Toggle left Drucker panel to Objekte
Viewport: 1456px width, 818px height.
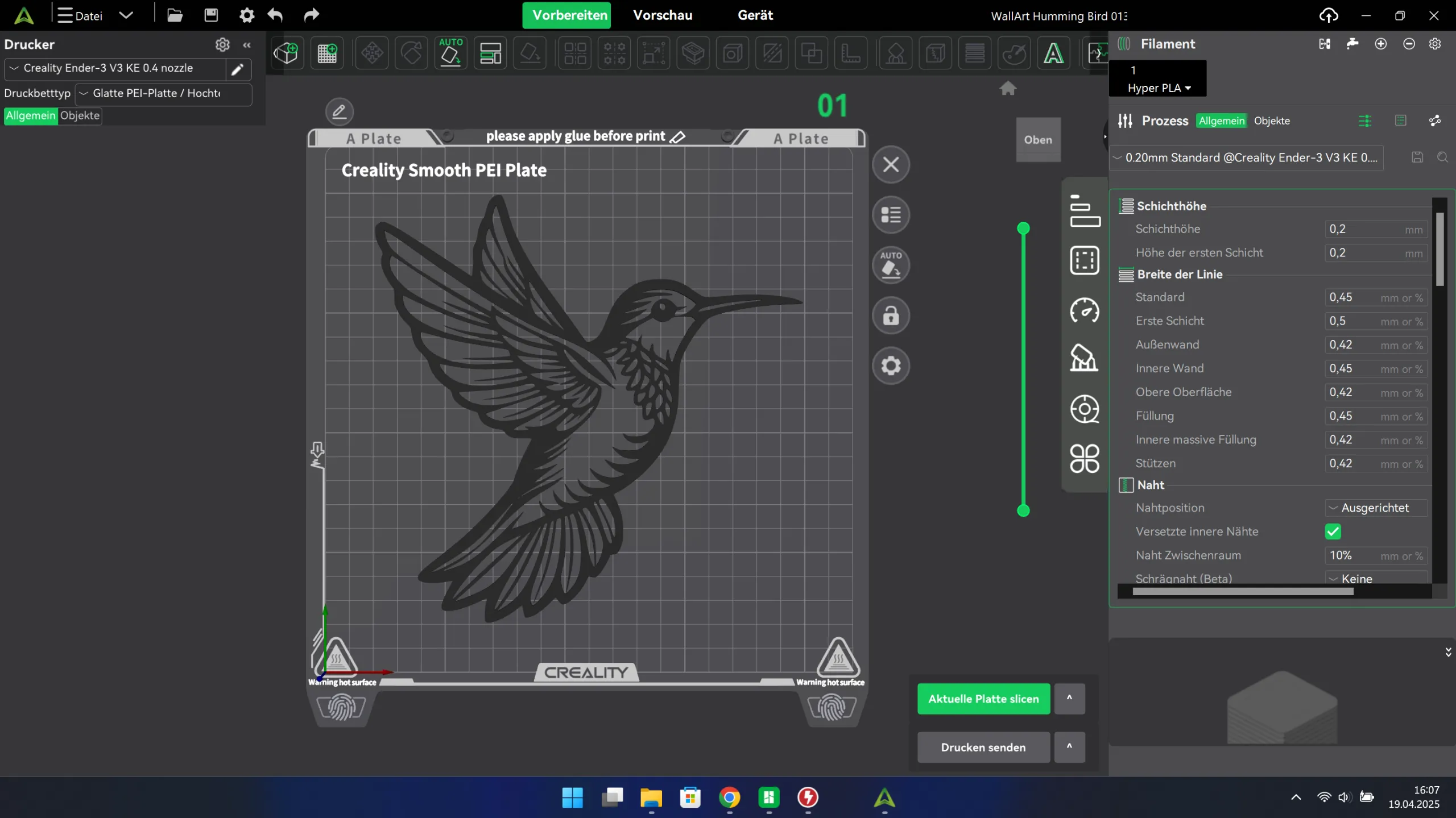click(x=80, y=115)
